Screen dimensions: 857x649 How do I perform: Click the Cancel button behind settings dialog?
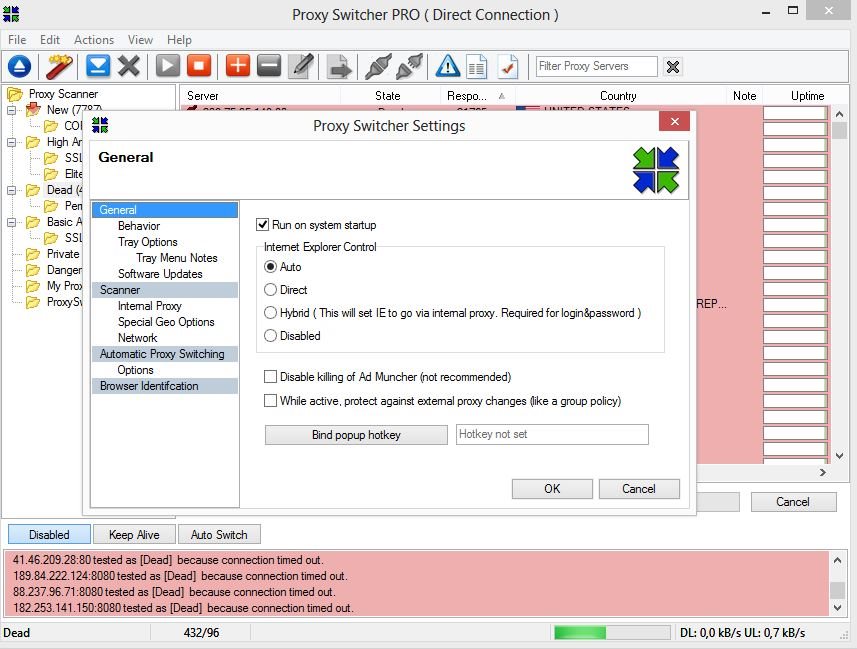pyautogui.click(x=793, y=502)
